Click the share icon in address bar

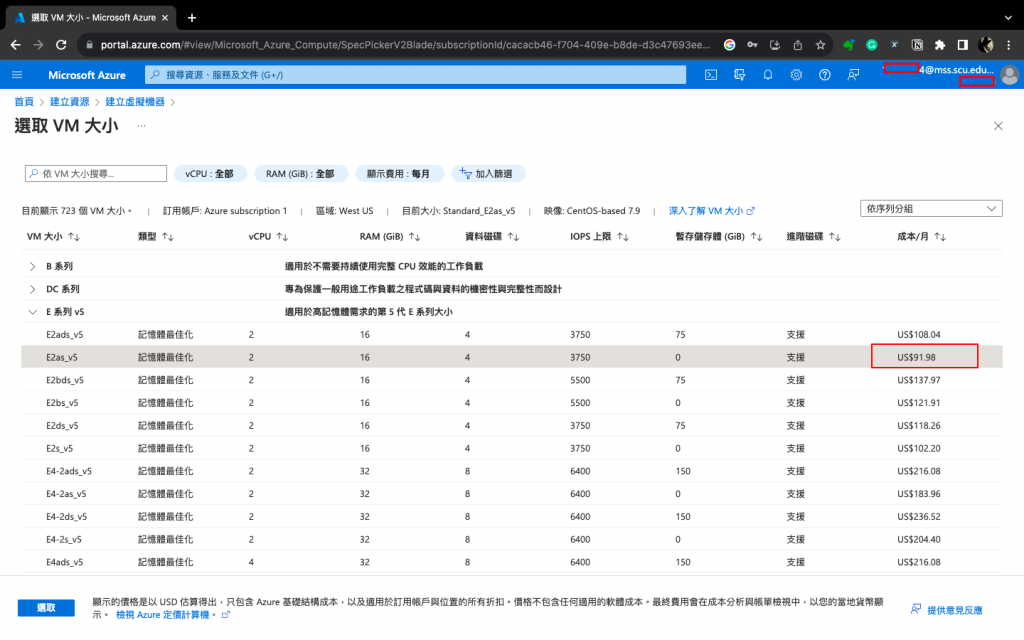[x=797, y=44]
